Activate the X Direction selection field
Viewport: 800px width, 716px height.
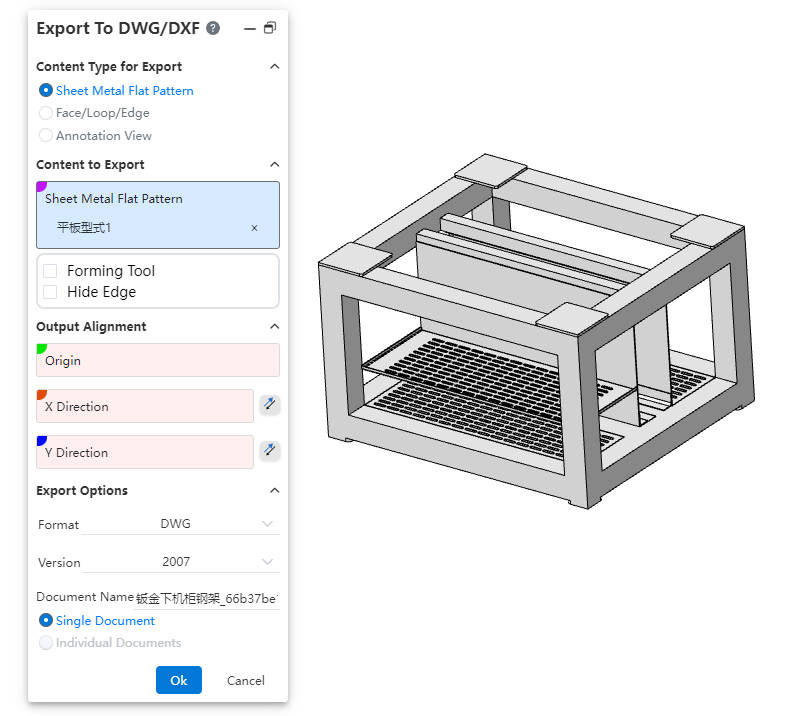(x=145, y=406)
